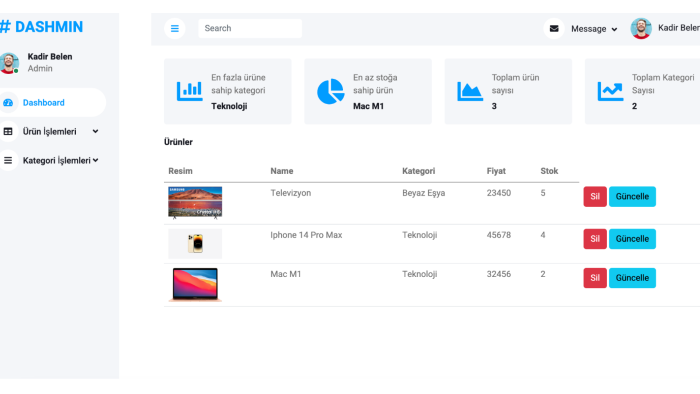This screenshot has height=394, width=700.
Task: Expand the Kategori İşlemleri menu chevron
Action: pos(96,160)
